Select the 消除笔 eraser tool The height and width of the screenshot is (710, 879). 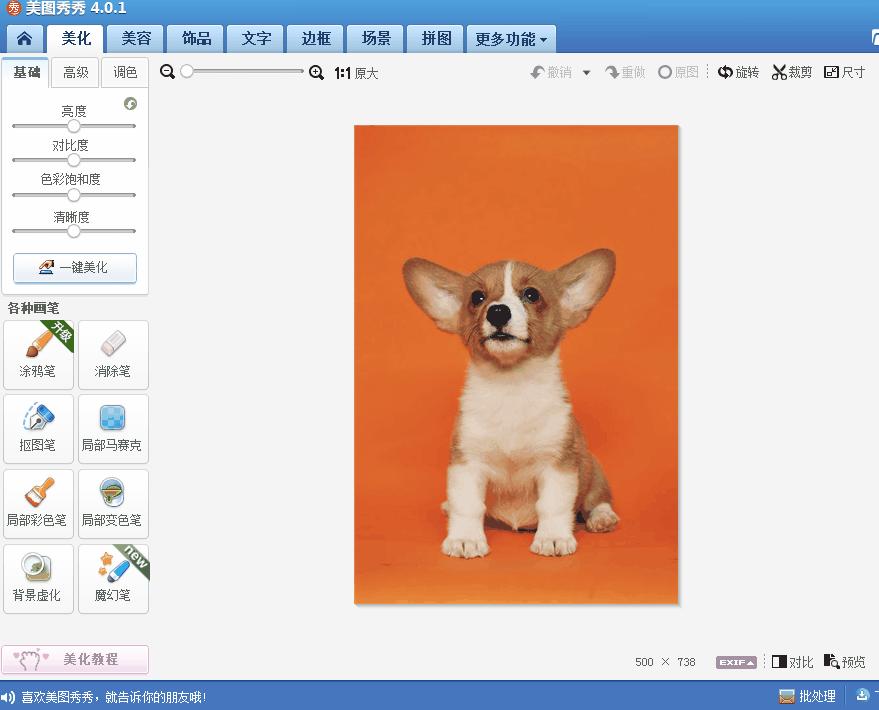click(x=113, y=355)
